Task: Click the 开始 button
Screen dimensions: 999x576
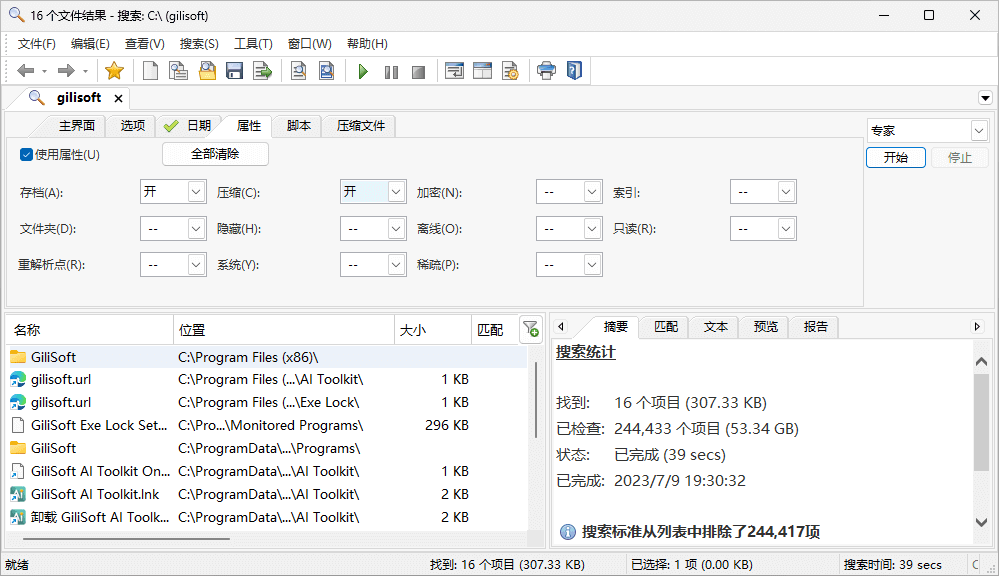Action: [x=896, y=157]
